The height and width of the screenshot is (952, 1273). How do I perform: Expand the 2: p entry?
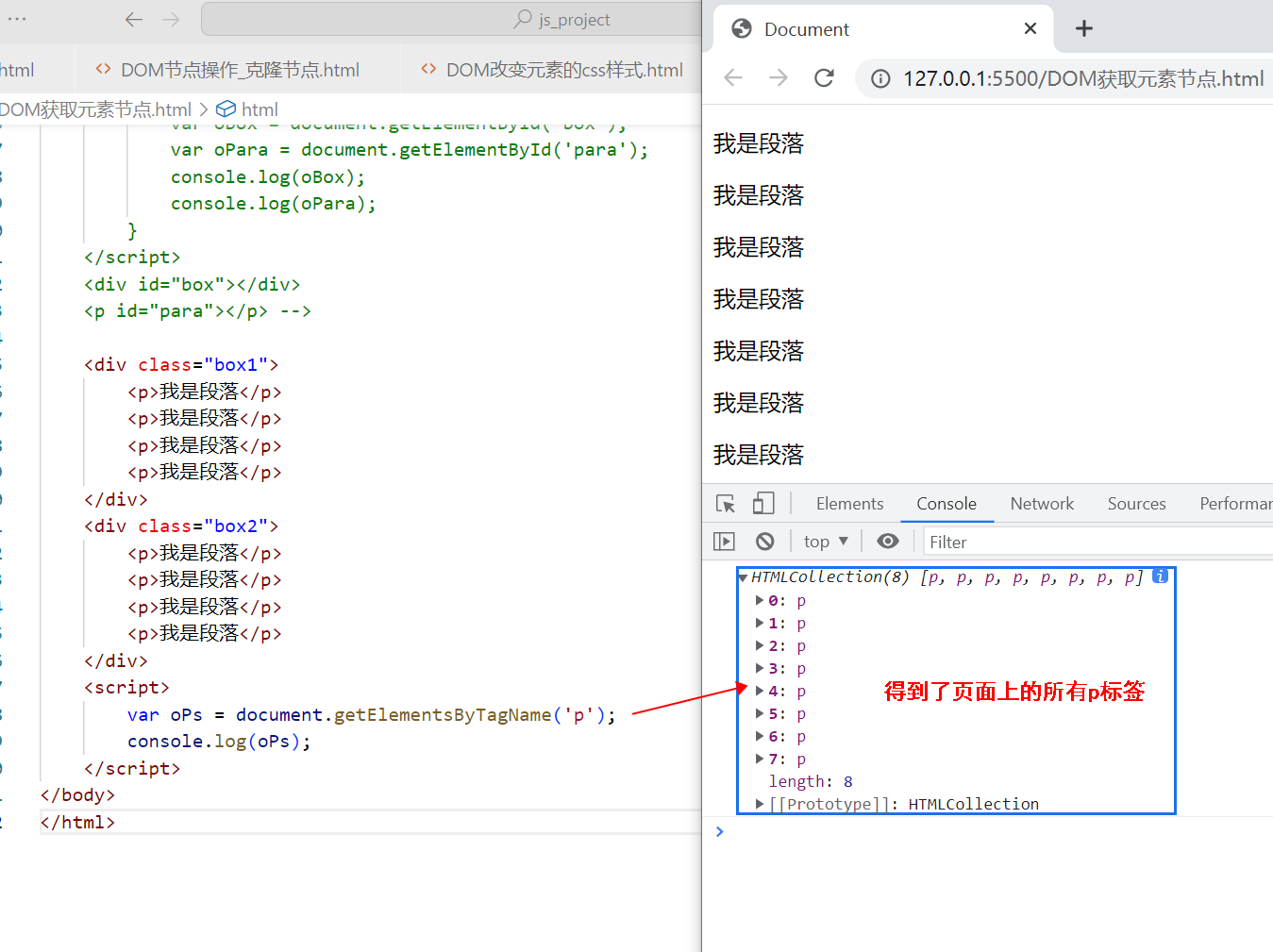pos(760,646)
